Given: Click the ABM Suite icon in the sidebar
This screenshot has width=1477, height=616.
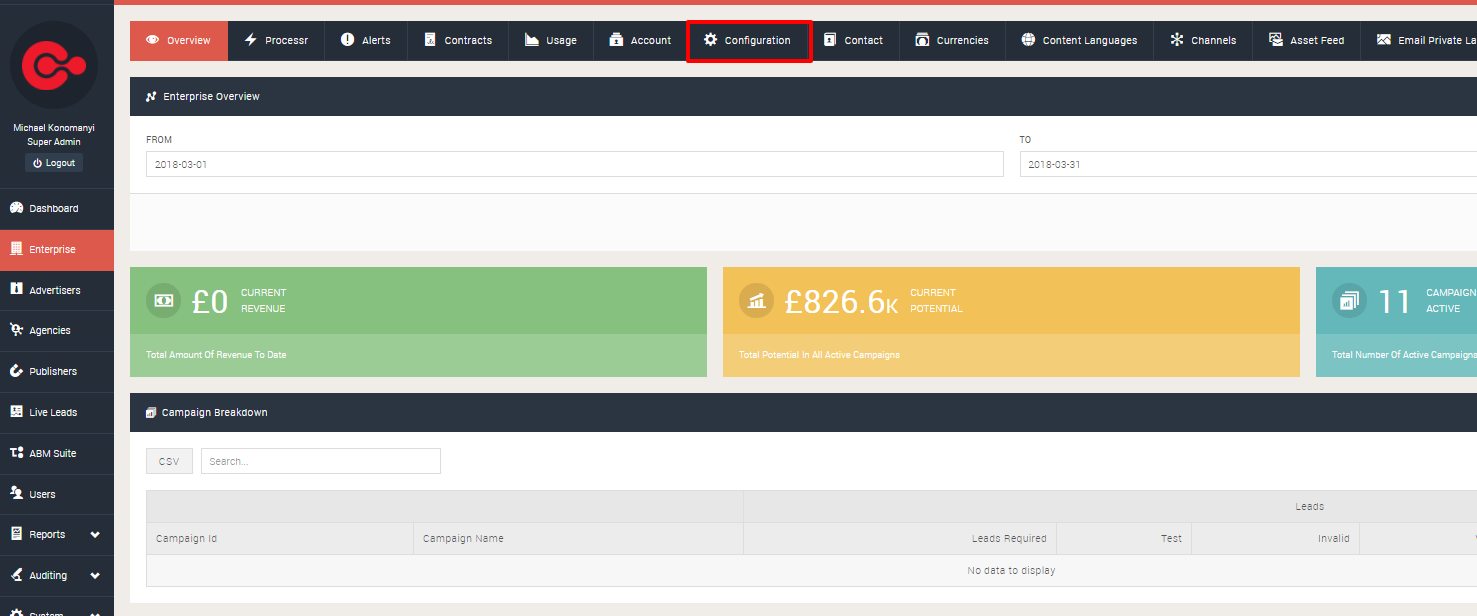Looking at the screenshot, I should tap(16, 453).
